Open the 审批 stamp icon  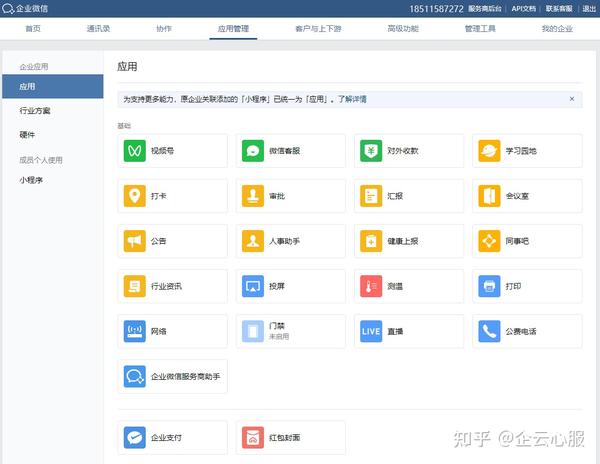pos(253,196)
